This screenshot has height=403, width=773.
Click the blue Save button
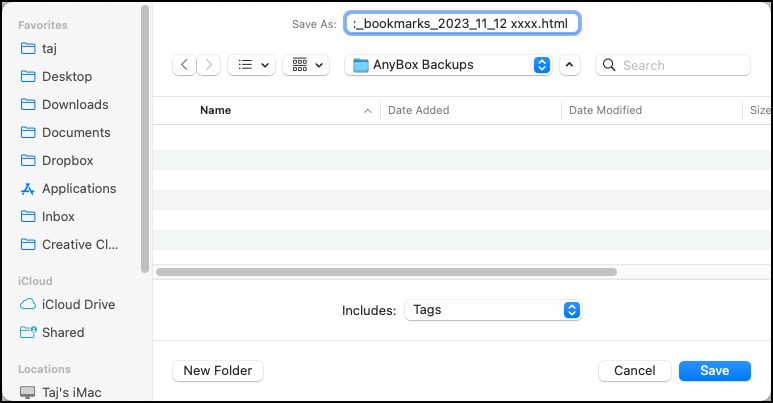click(x=715, y=370)
